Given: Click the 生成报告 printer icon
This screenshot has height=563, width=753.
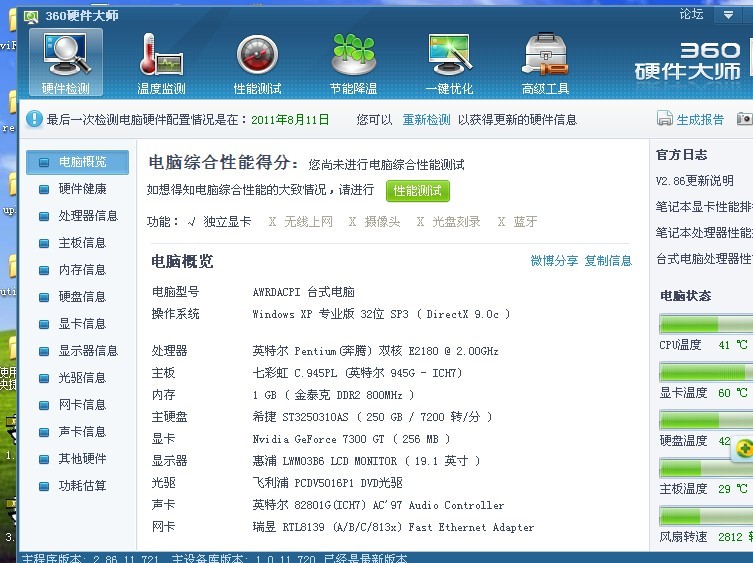Looking at the screenshot, I should (665, 118).
